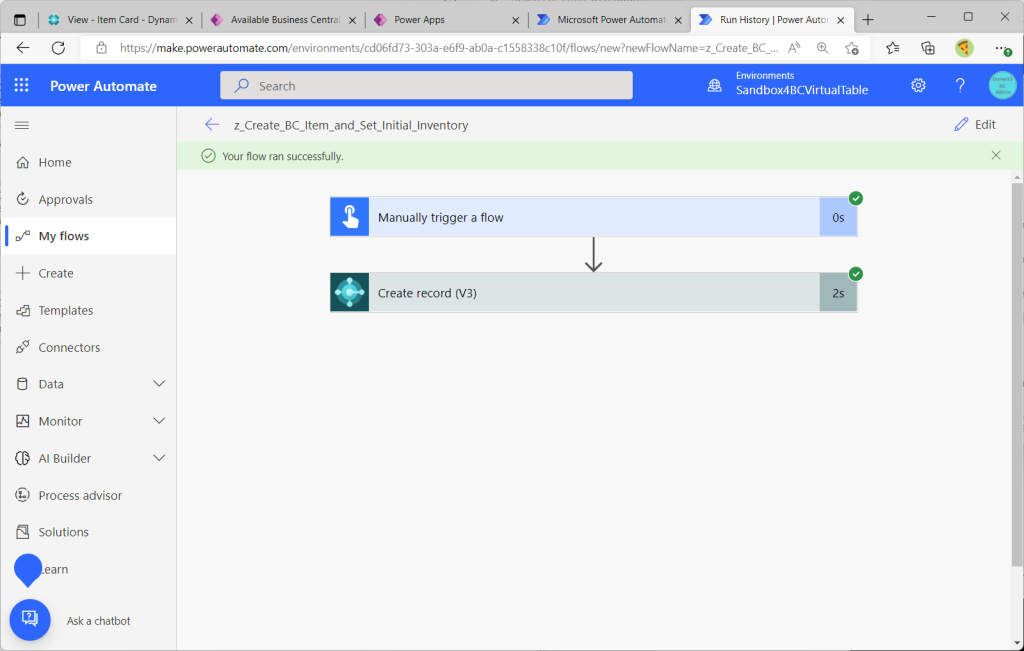Image resolution: width=1024 pixels, height=651 pixels.
Task: Click the browser Back arrow
Action: (x=23, y=48)
